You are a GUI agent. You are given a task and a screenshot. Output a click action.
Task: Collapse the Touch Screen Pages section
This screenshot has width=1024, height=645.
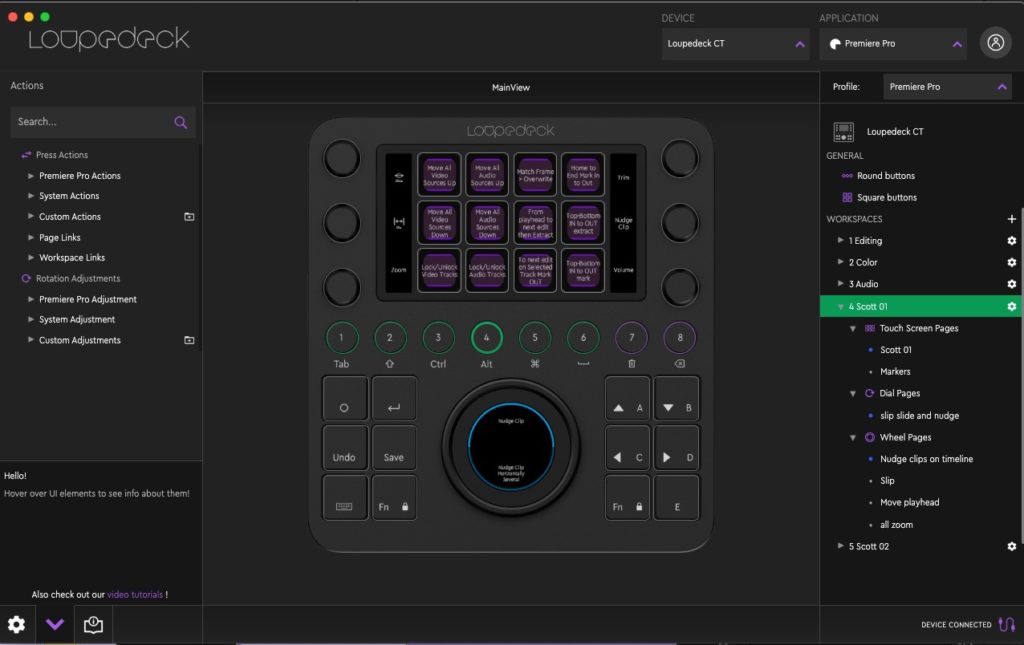[853, 328]
